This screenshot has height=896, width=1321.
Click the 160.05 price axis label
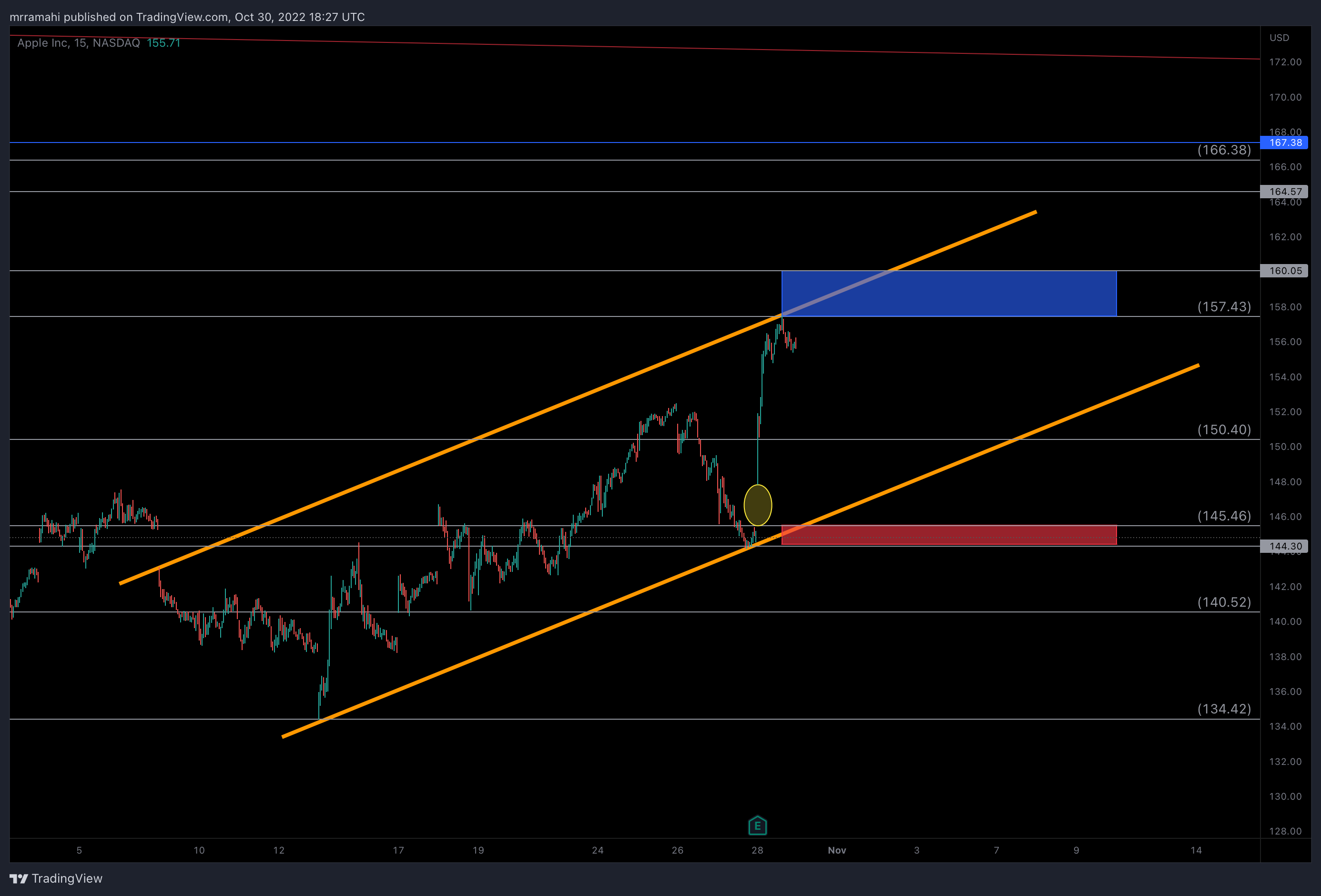click(x=1285, y=271)
